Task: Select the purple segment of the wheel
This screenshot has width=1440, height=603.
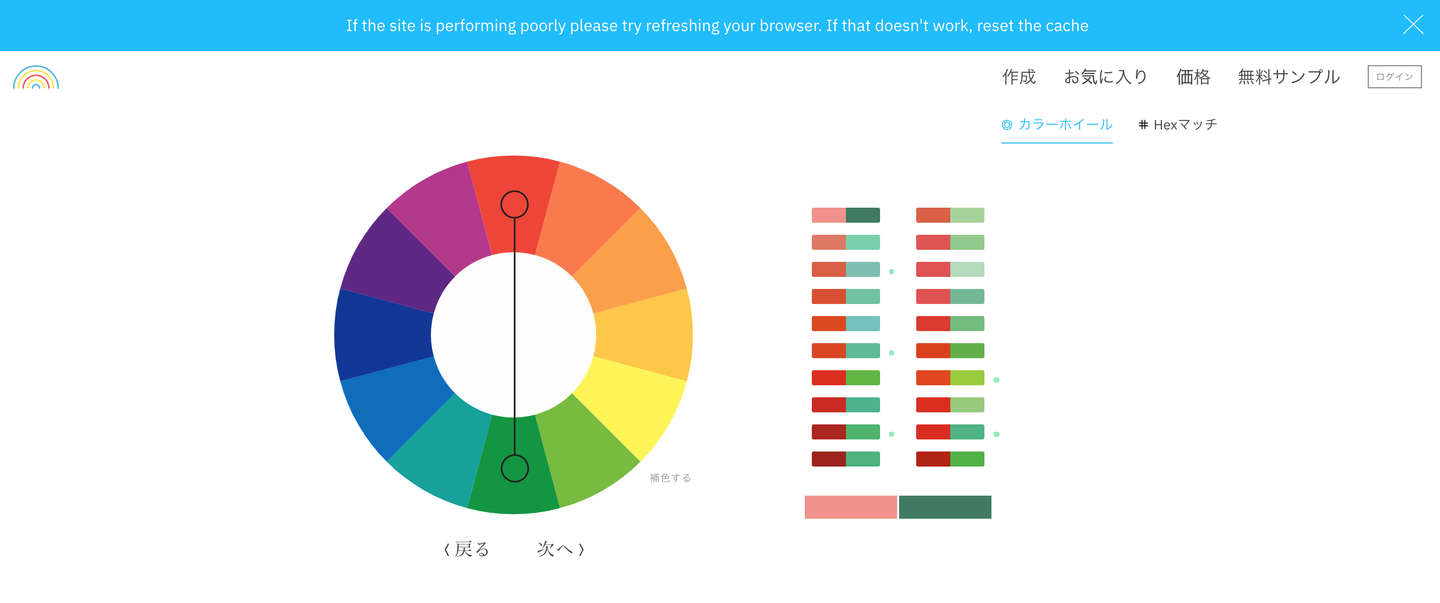Action: (x=395, y=262)
